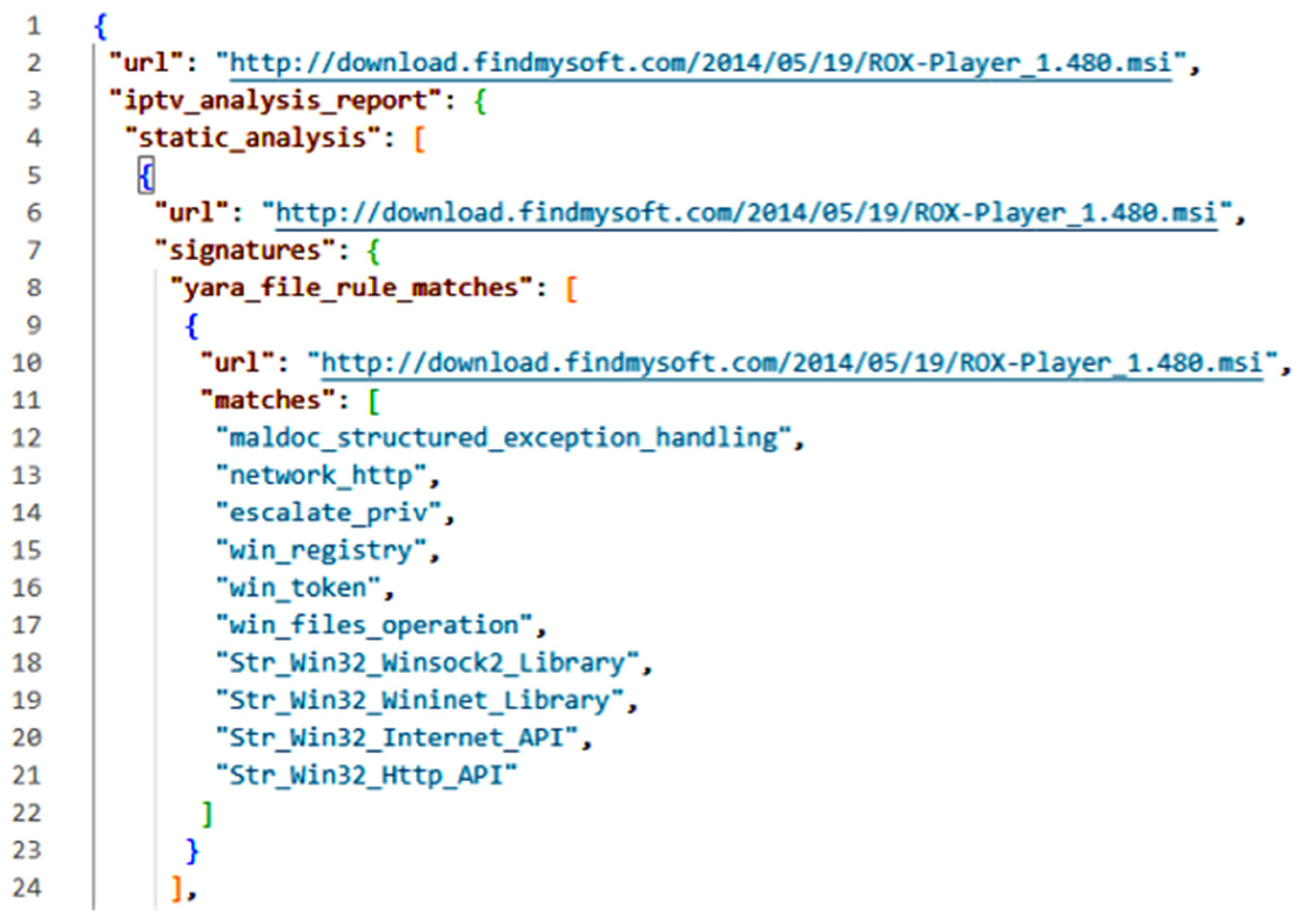
Task: Click the green closing bracket on line 22
Action: tap(208, 813)
